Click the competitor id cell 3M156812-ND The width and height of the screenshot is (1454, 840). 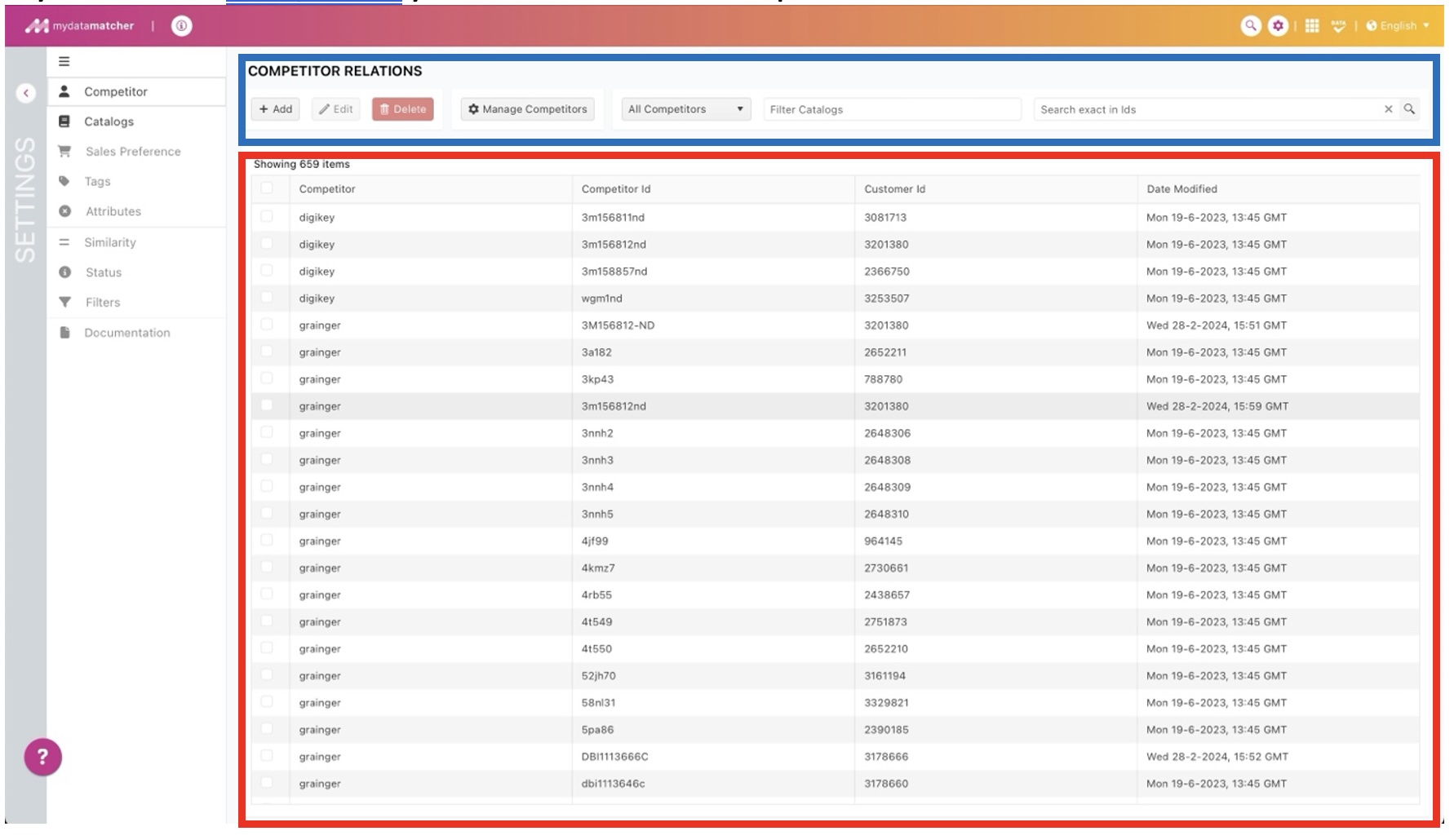coord(618,325)
